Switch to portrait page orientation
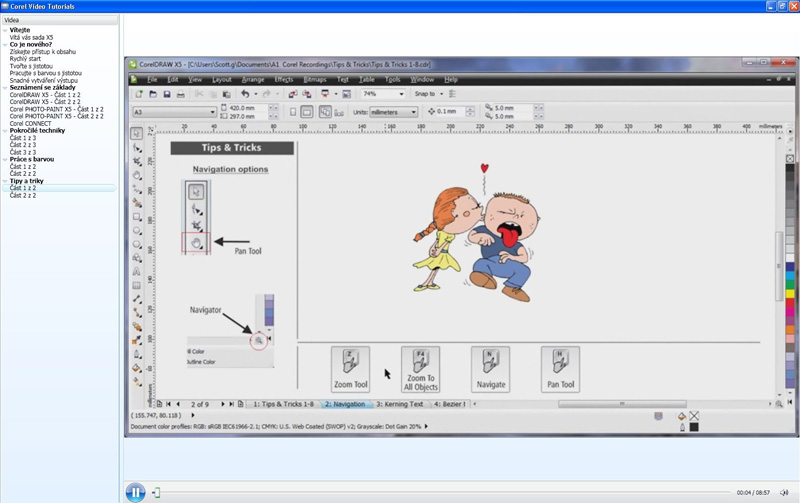800x503 pixels. (293, 112)
